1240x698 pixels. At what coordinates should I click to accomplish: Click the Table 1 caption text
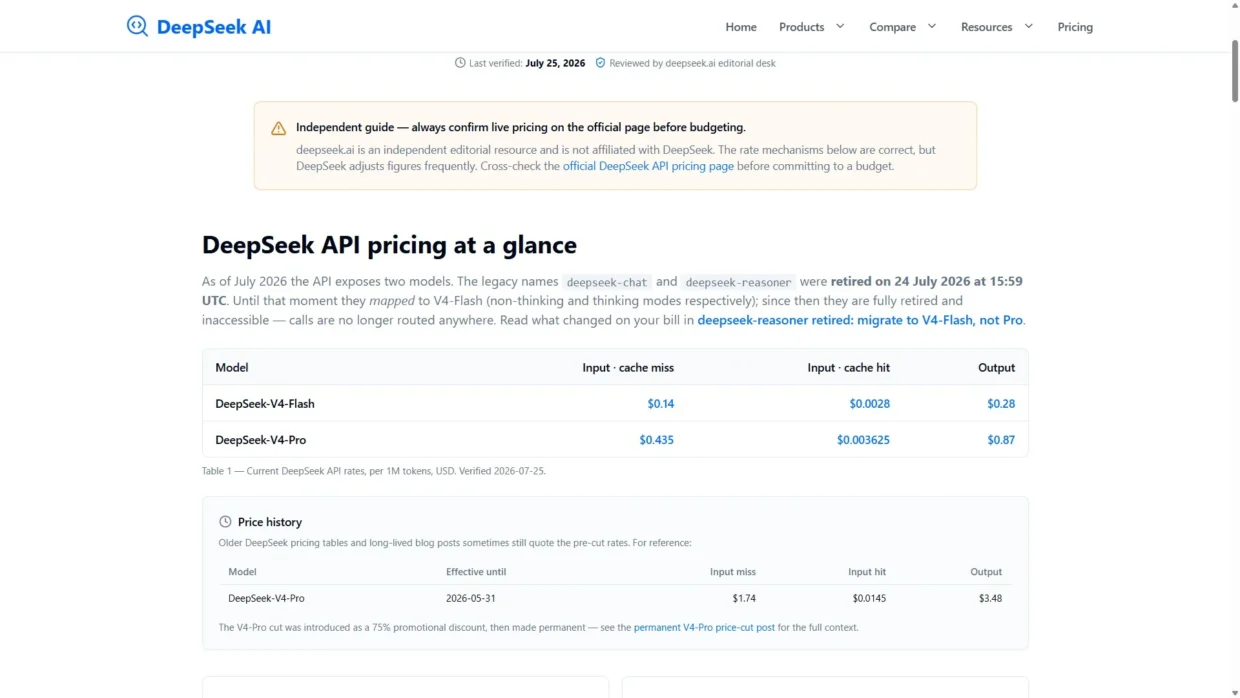tap(374, 470)
